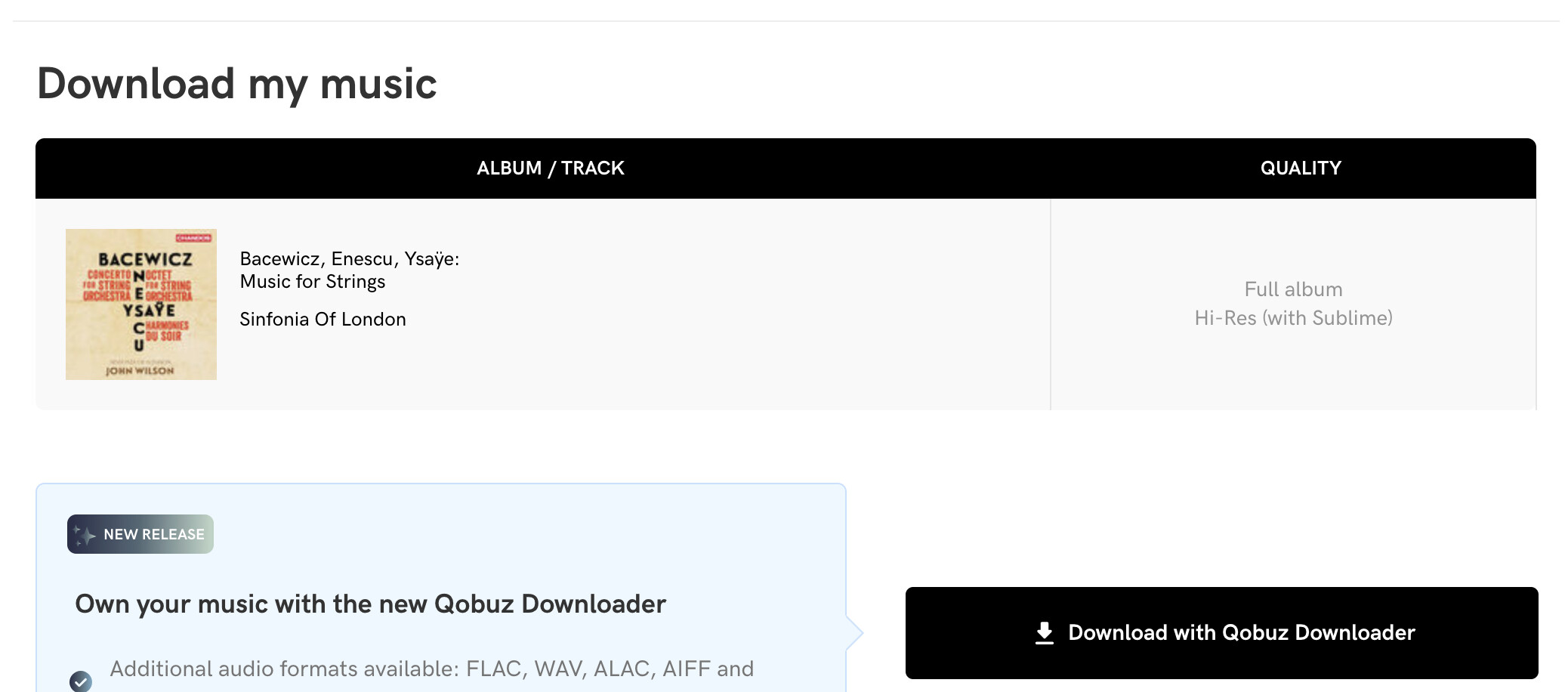Click the ALBUM / TRACK column header
Image resolution: width=1568 pixels, height=692 pixels.
(551, 168)
